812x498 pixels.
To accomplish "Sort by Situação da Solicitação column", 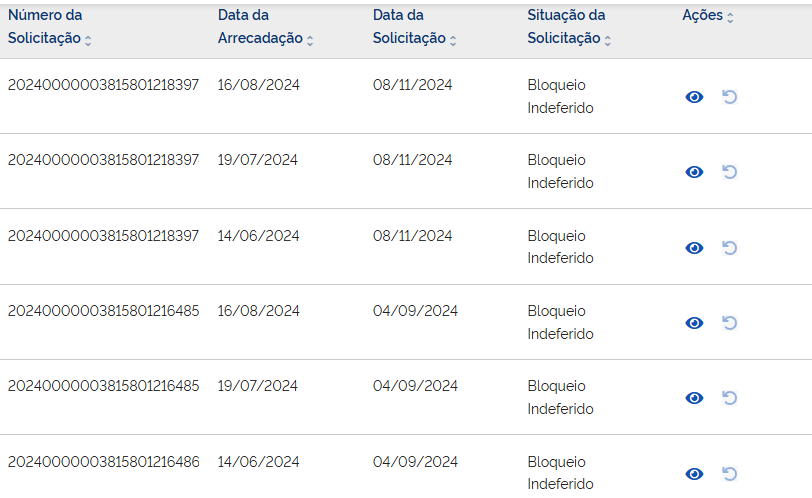I will click(x=607, y=41).
